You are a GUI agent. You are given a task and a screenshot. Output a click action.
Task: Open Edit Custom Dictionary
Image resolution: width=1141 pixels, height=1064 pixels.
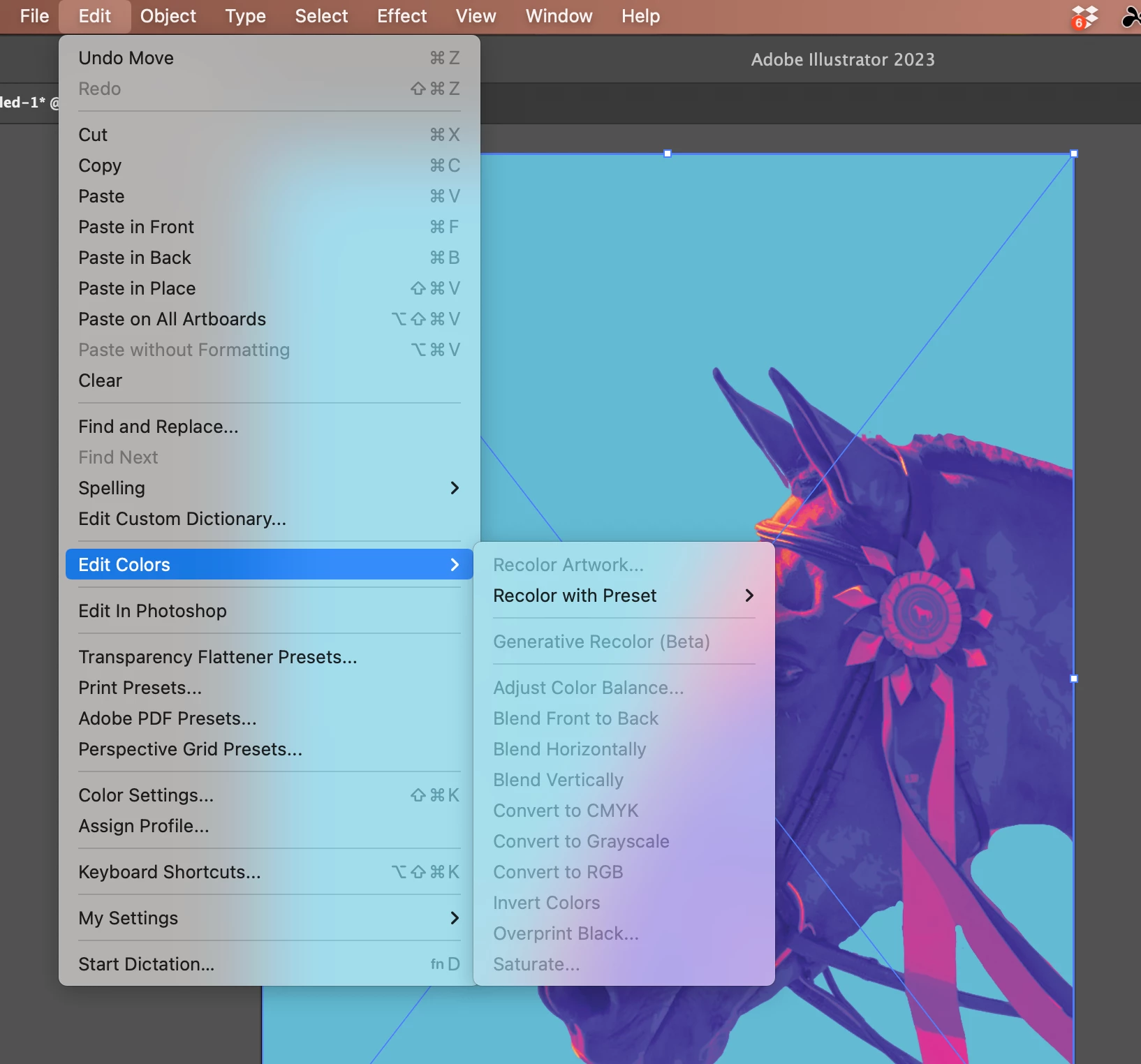pos(269,519)
